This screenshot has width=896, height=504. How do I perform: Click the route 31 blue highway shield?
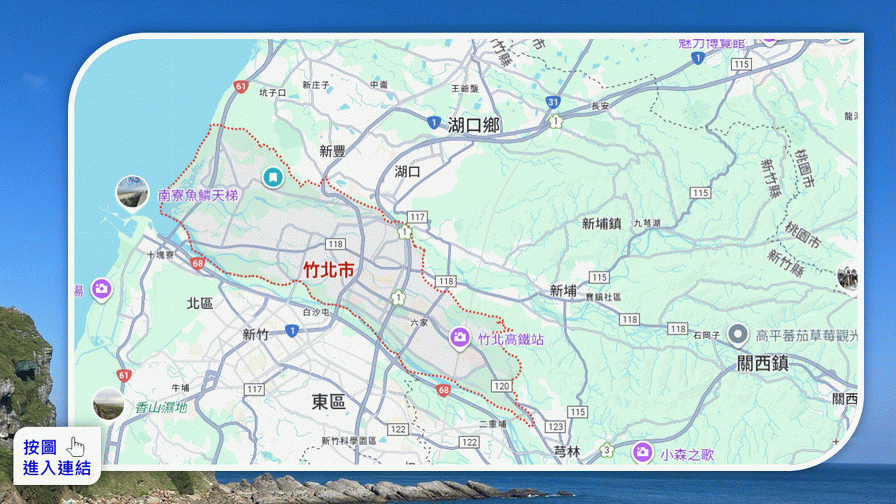point(553,101)
